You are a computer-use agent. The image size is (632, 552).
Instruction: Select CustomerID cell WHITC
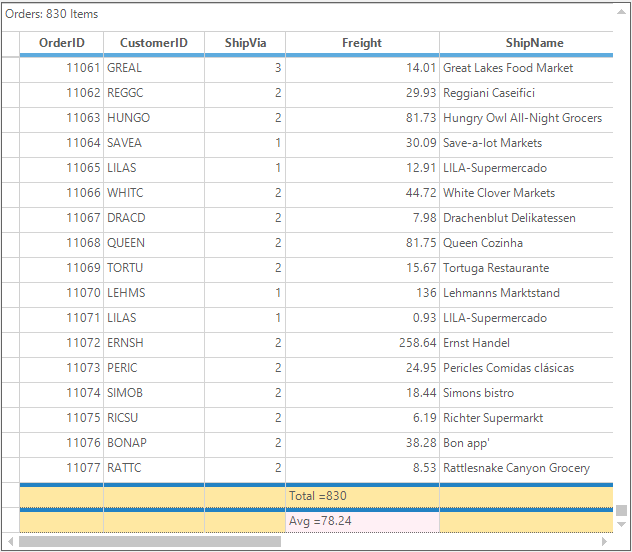[x=154, y=195]
